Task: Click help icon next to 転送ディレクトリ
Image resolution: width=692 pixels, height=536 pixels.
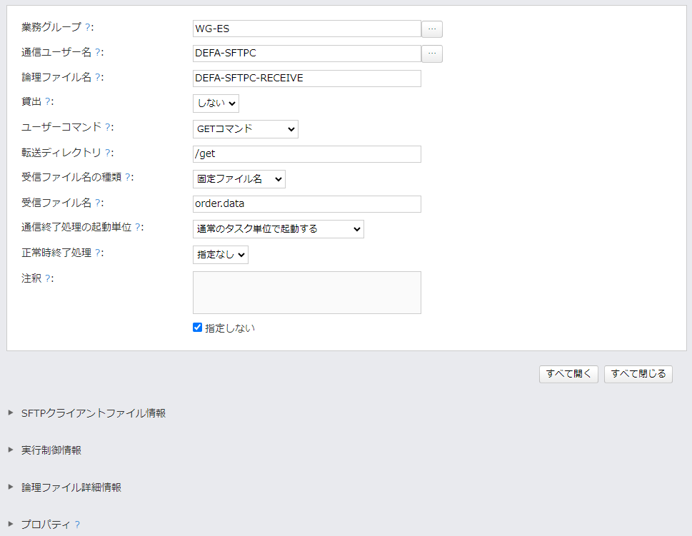Action: tap(108, 153)
